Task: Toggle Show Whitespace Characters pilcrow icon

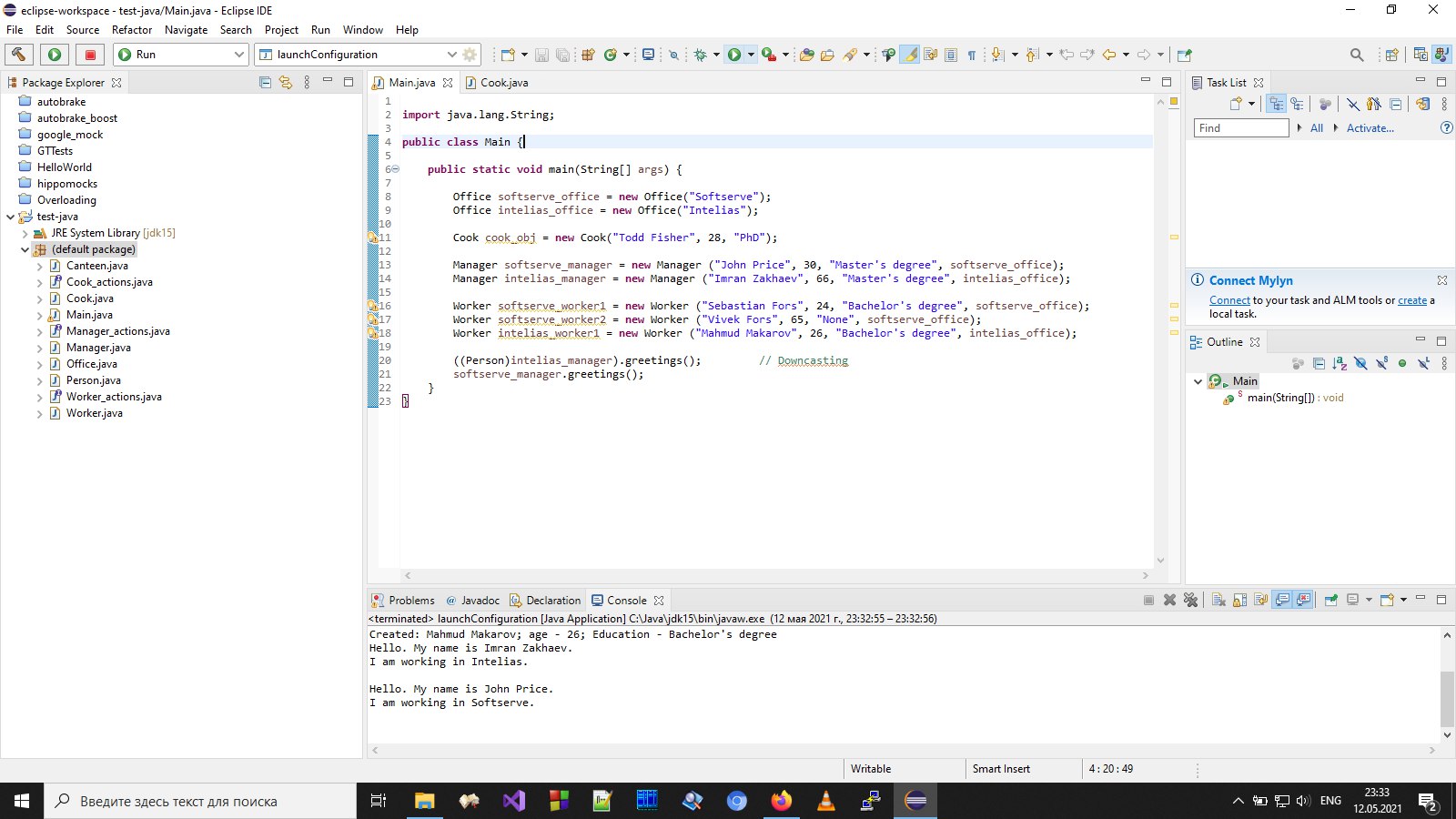Action: tap(972, 55)
